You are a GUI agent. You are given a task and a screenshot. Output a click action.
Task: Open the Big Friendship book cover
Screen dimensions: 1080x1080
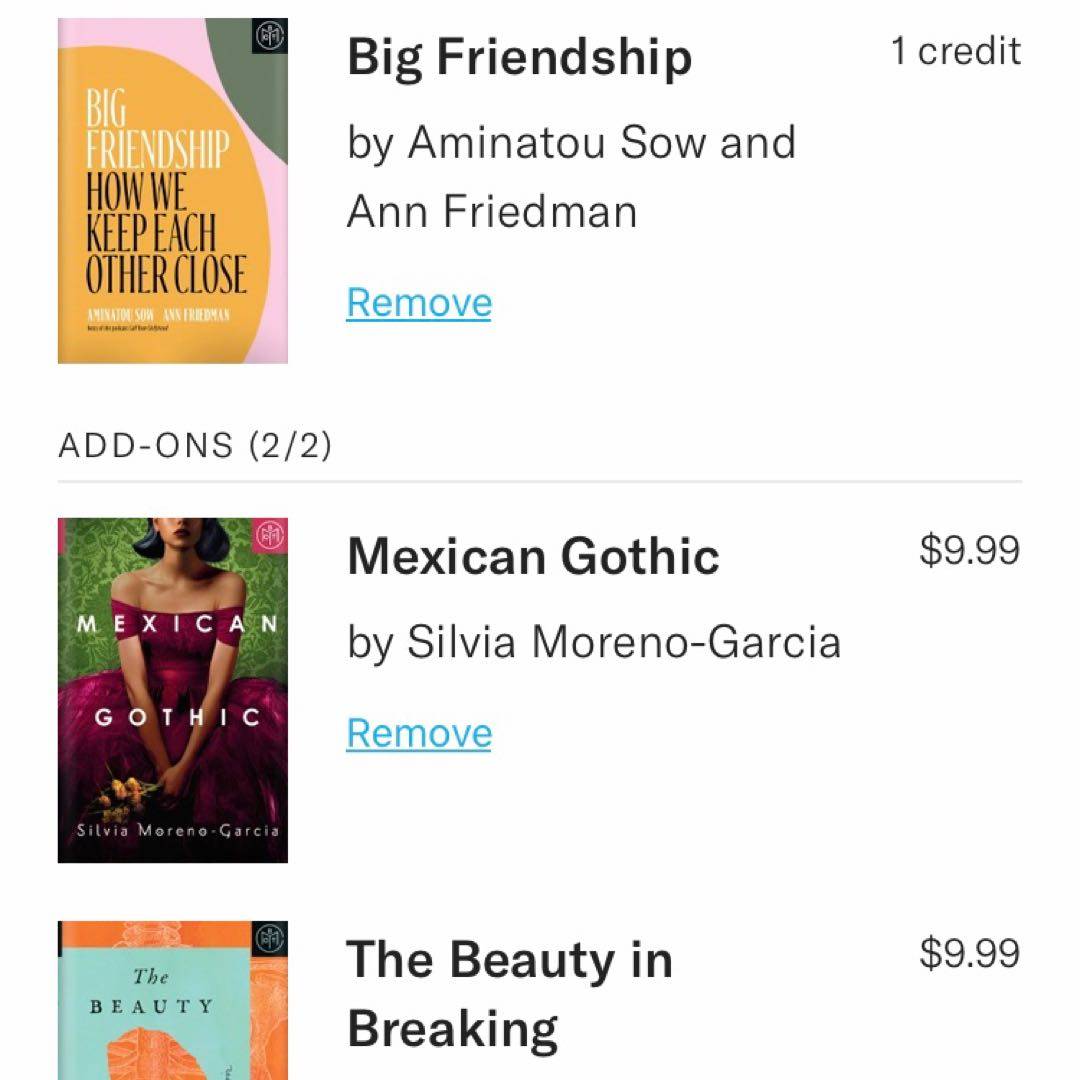click(172, 190)
